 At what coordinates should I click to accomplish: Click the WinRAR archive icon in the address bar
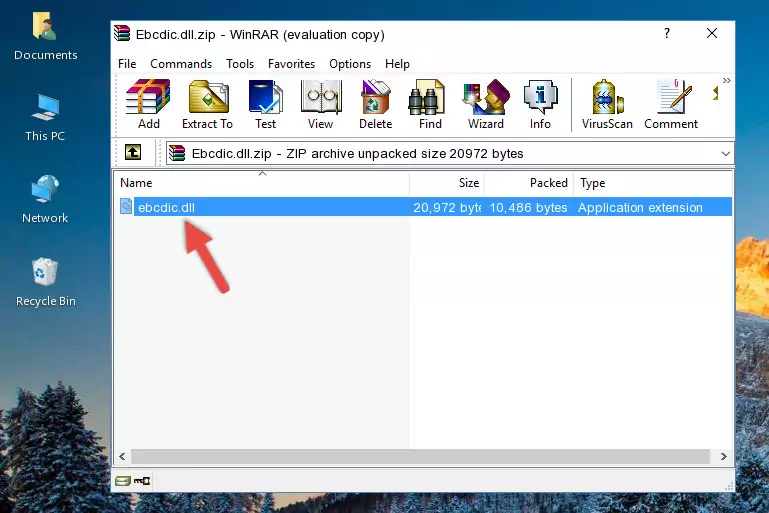coord(177,154)
